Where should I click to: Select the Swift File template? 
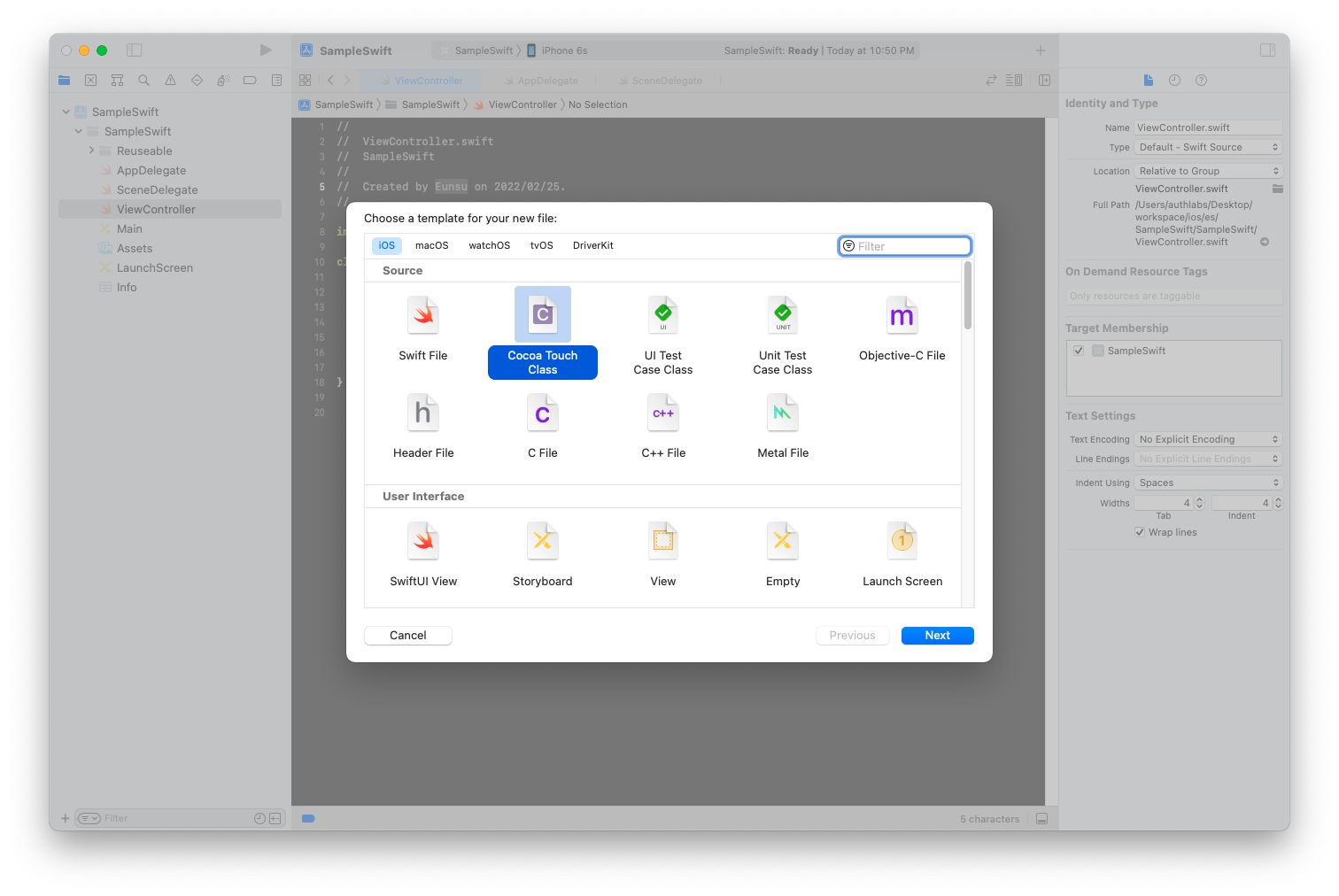pyautogui.click(x=423, y=329)
